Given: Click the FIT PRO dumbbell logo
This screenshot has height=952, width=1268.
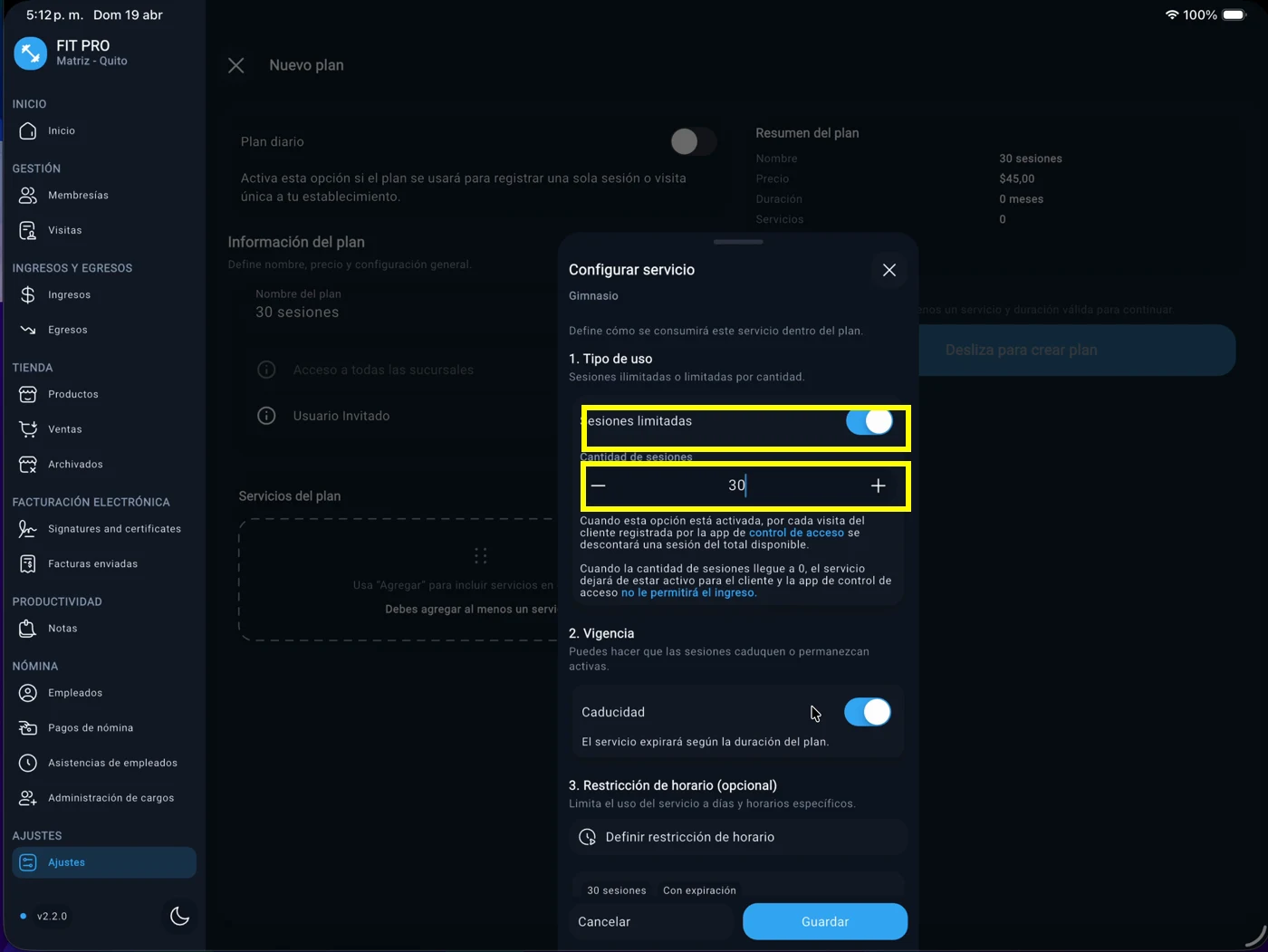Looking at the screenshot, I should [30, 53].
